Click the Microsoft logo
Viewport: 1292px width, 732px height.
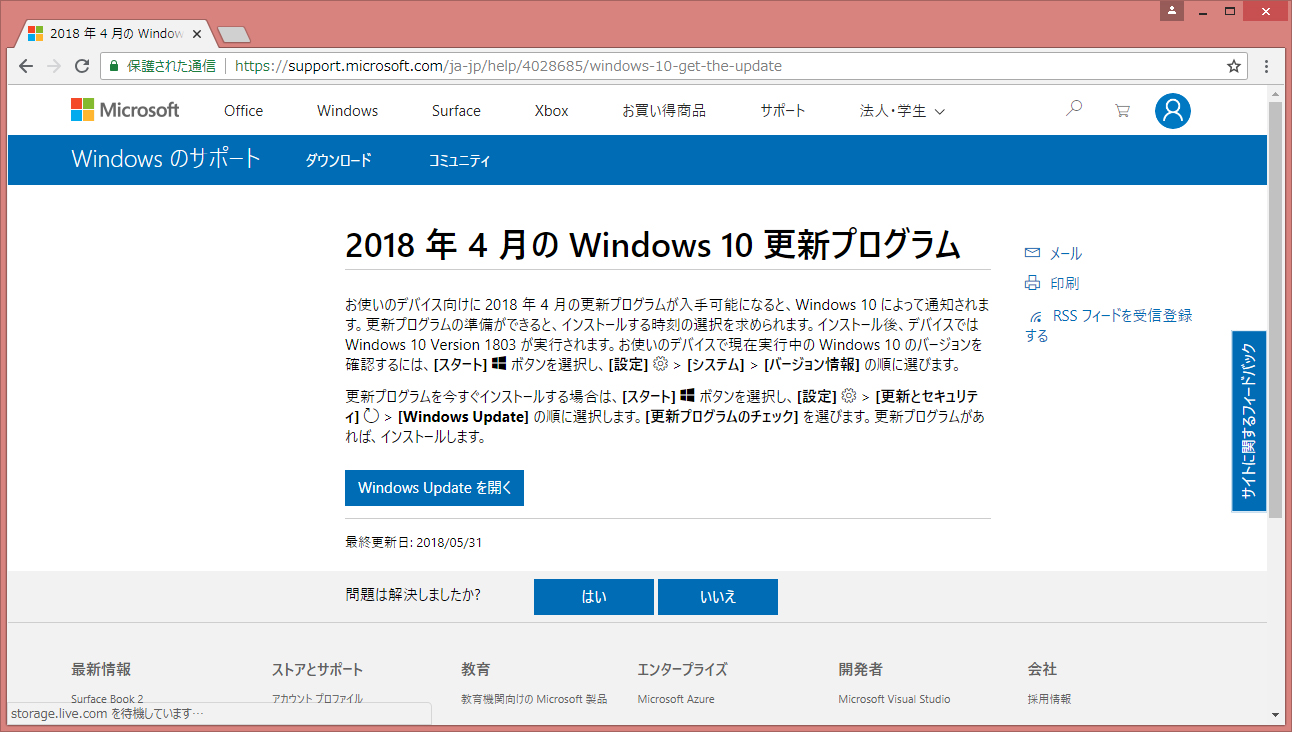pyautogui.click(x=125, y=110)
